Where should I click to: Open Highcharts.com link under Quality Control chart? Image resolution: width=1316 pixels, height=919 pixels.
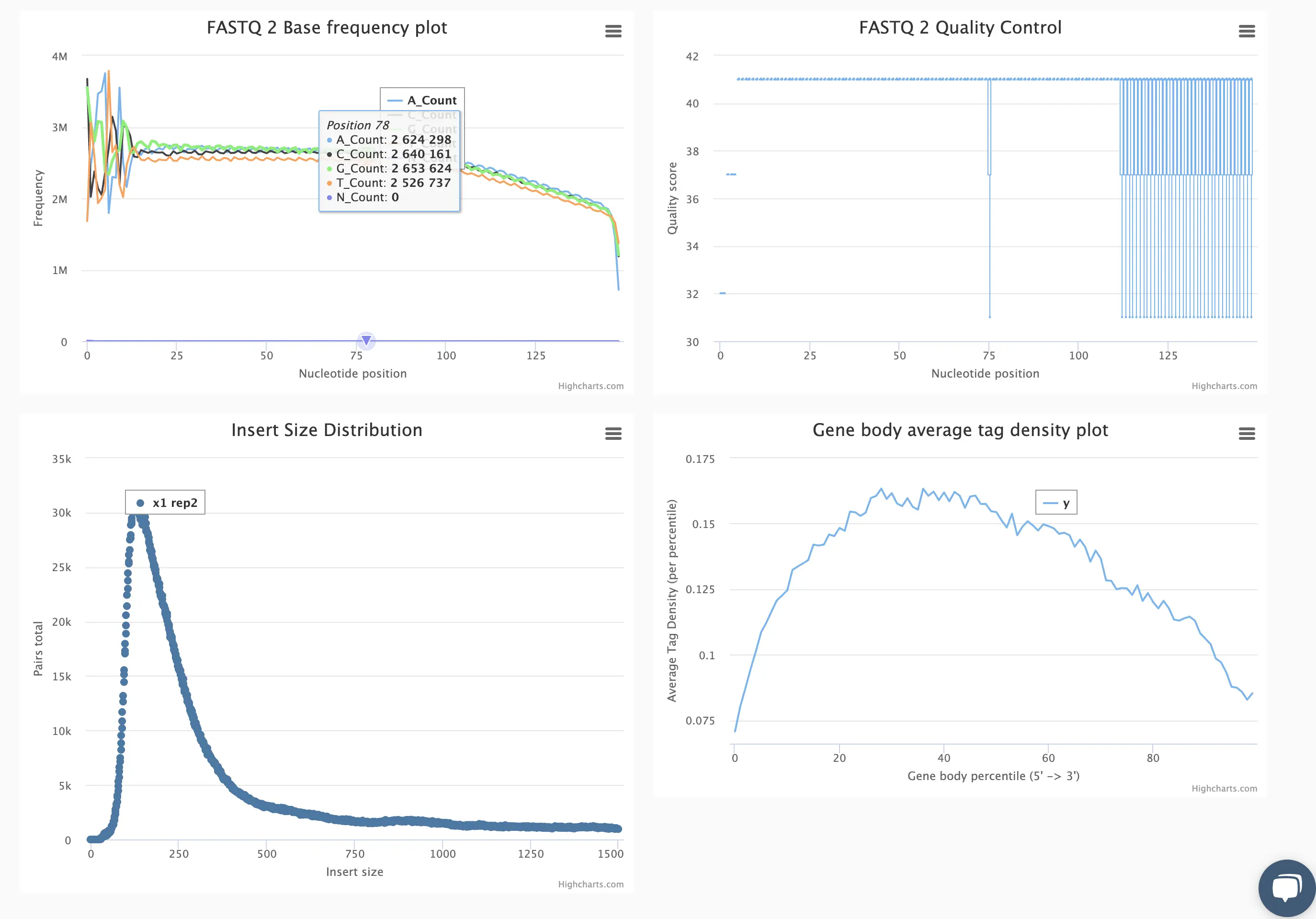click(1225, 386)
